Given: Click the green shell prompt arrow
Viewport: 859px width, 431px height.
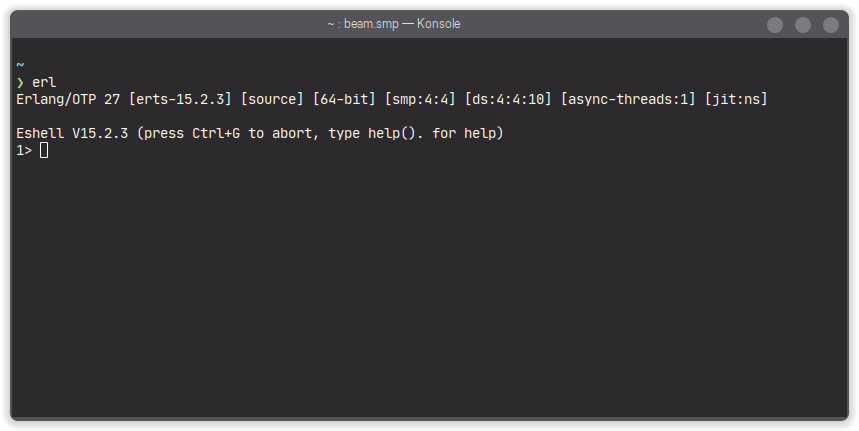Looking at the screenshot, I should [x=20, y=82].
